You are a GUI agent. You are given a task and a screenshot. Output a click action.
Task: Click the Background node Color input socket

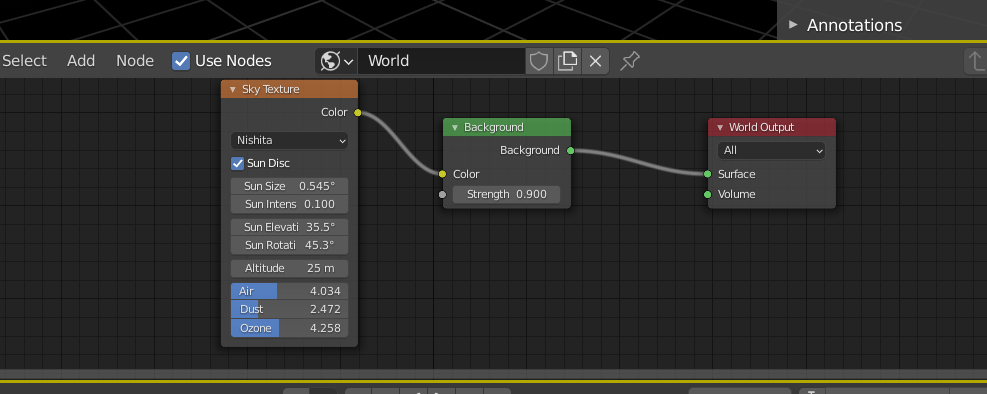443,174
